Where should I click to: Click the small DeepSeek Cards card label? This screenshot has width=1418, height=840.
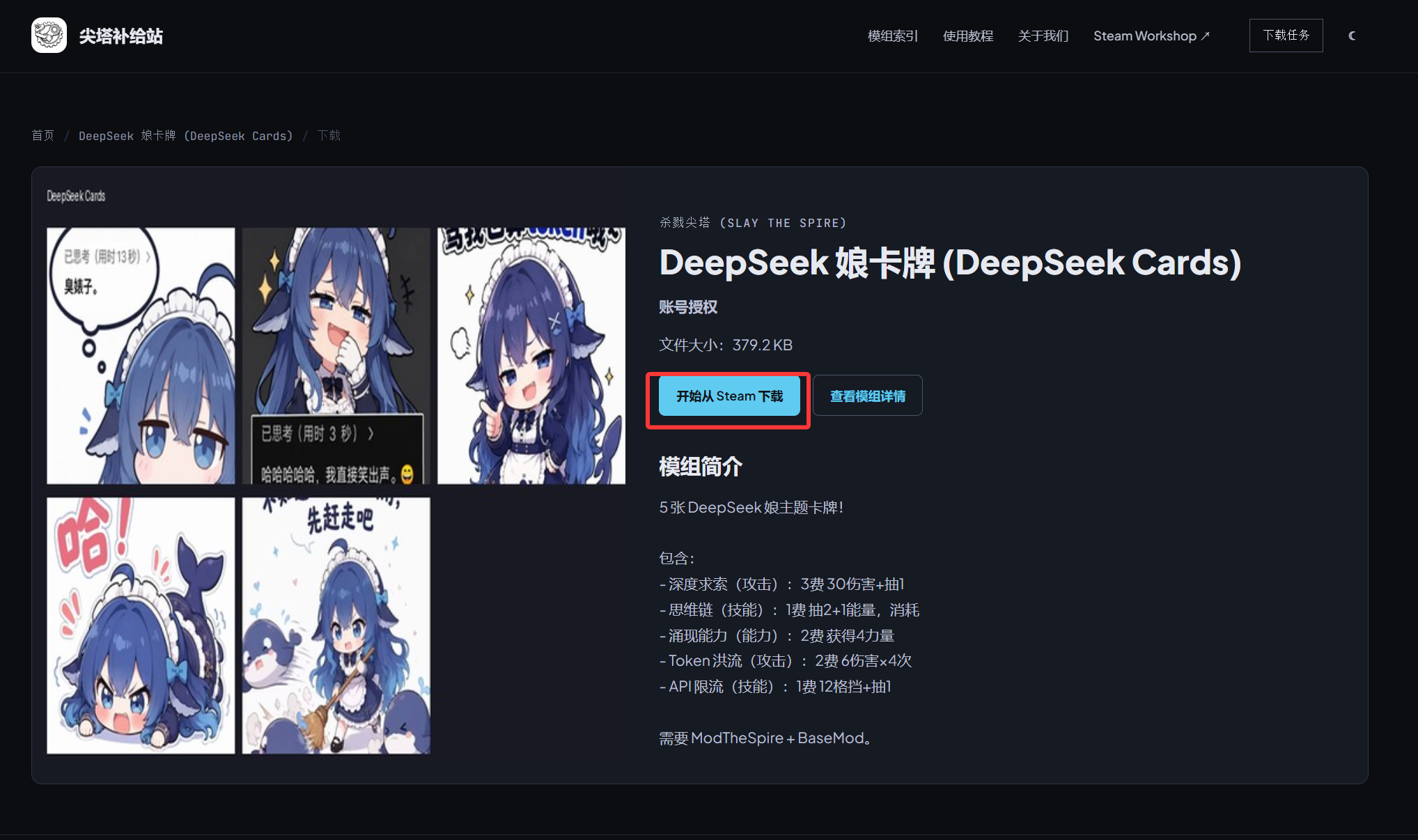coord(76,196)
